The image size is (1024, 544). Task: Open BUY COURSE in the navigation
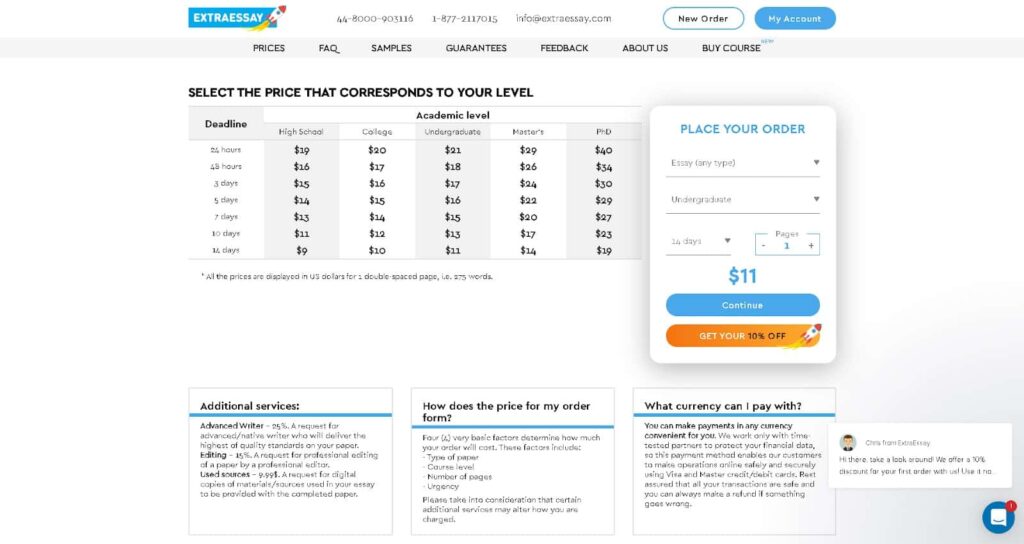(x=731, y=48)
